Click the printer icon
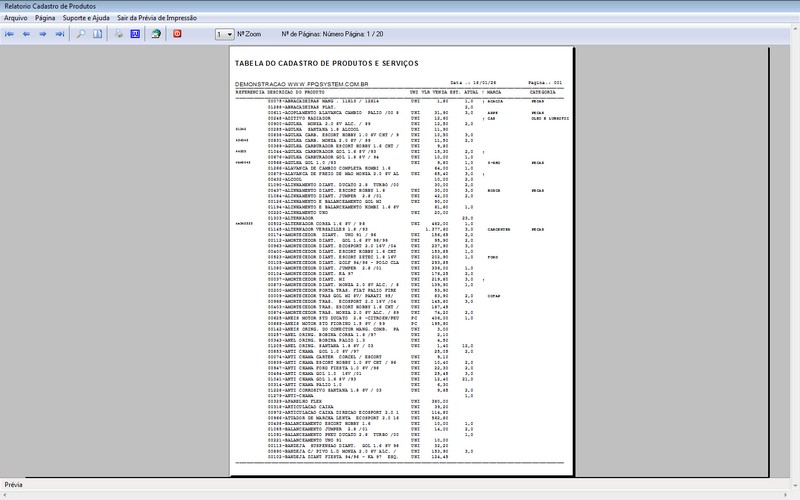 coord(119,33)
